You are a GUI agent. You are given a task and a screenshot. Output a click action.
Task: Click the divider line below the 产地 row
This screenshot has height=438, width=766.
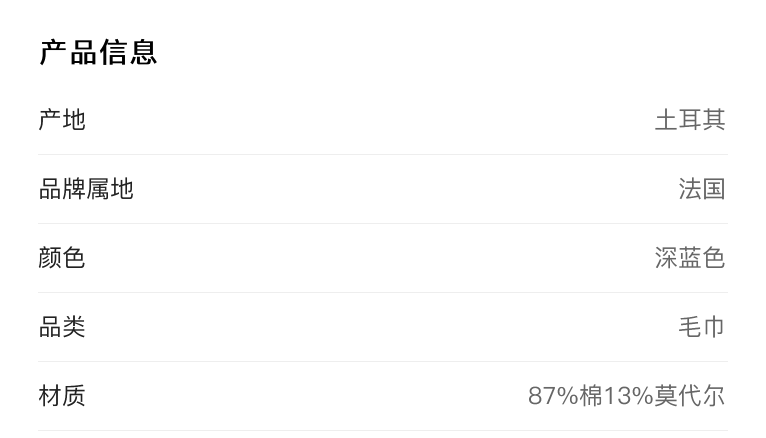382,155
